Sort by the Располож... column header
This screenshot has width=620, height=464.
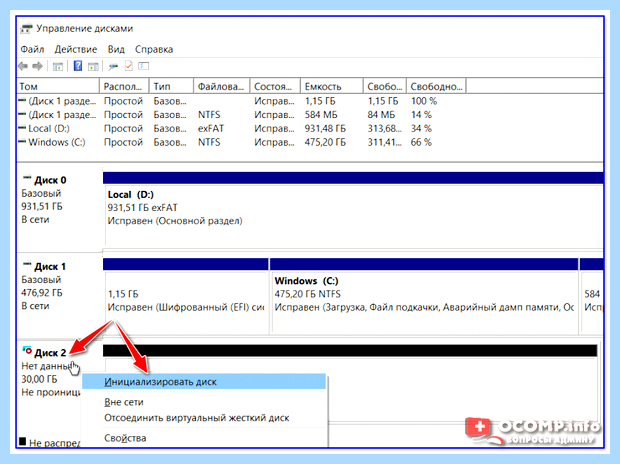coord(124,86)
